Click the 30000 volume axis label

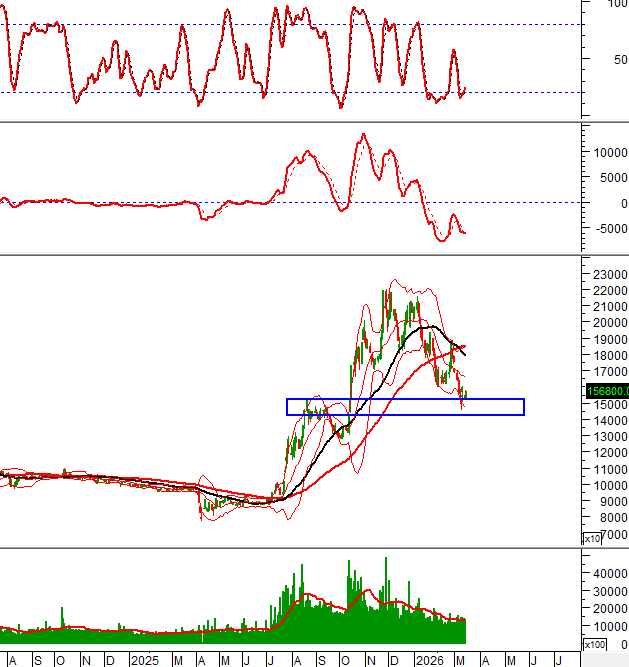[608, 590]
